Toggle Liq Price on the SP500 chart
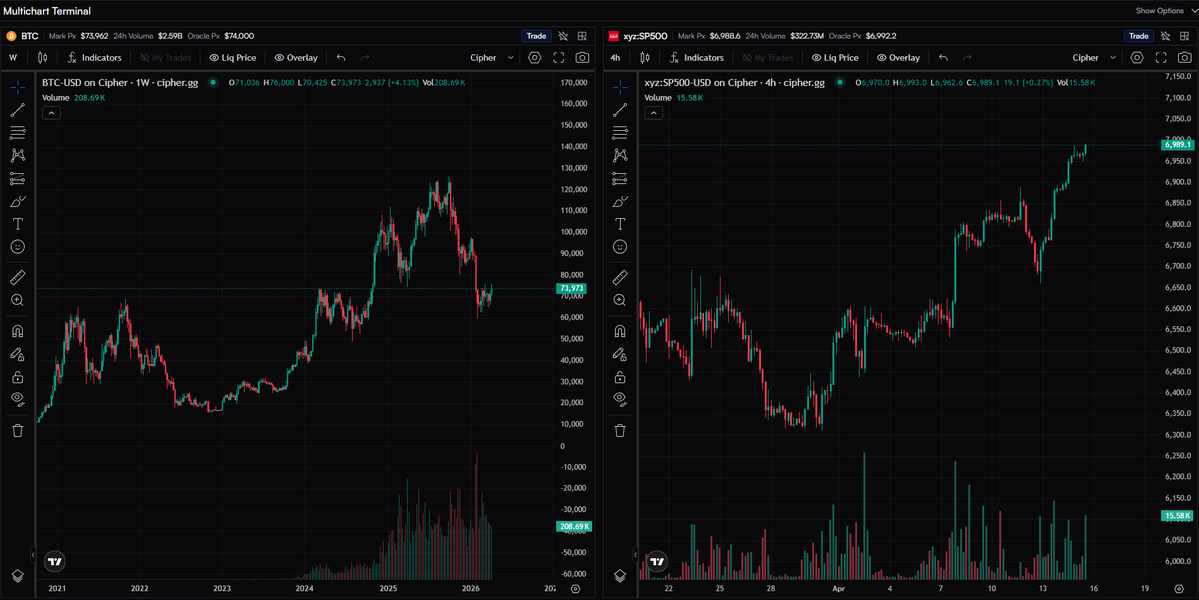The image size is (1199, 600). click(835, 57)
